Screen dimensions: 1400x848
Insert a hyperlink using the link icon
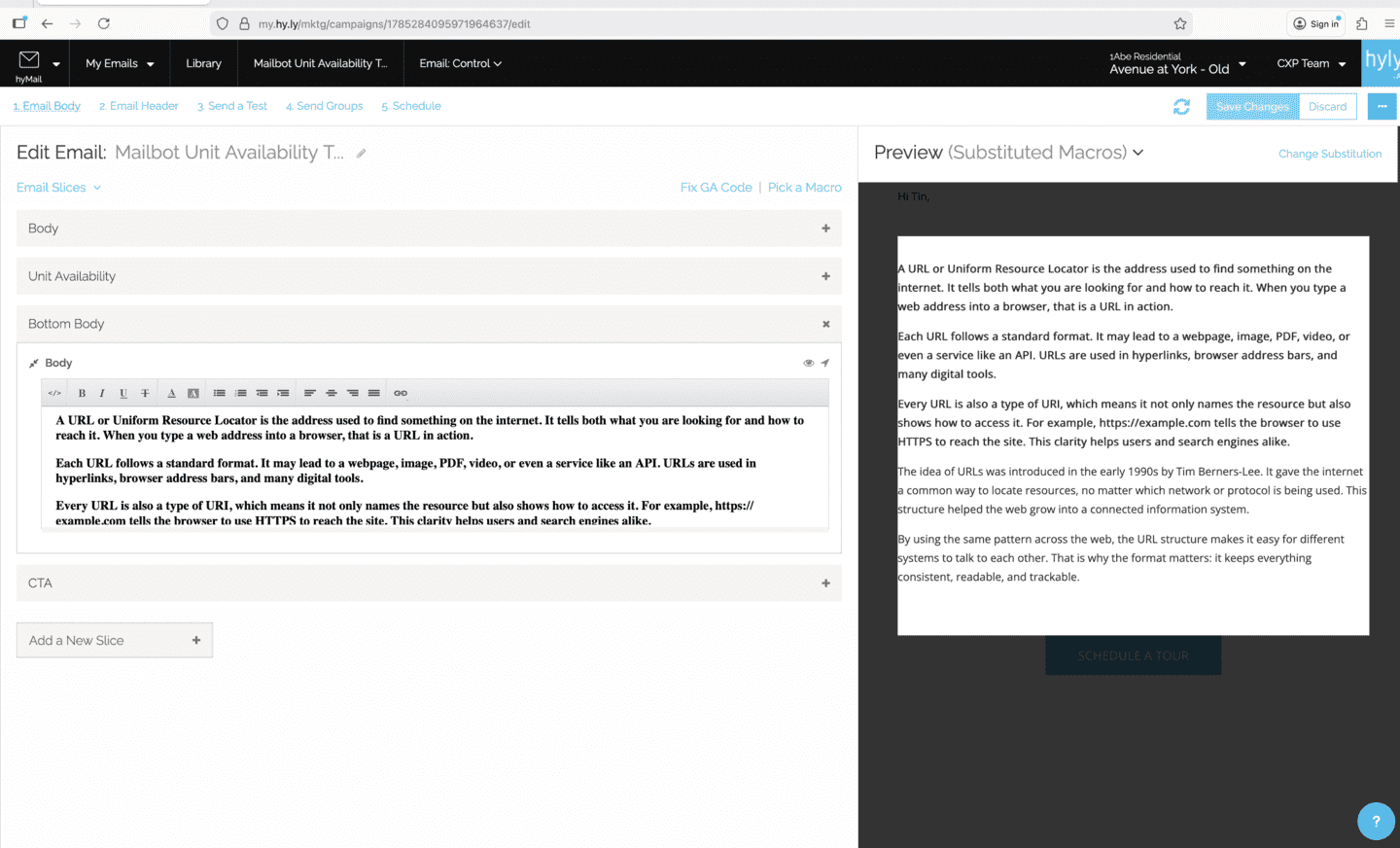(x=401, y=393)
